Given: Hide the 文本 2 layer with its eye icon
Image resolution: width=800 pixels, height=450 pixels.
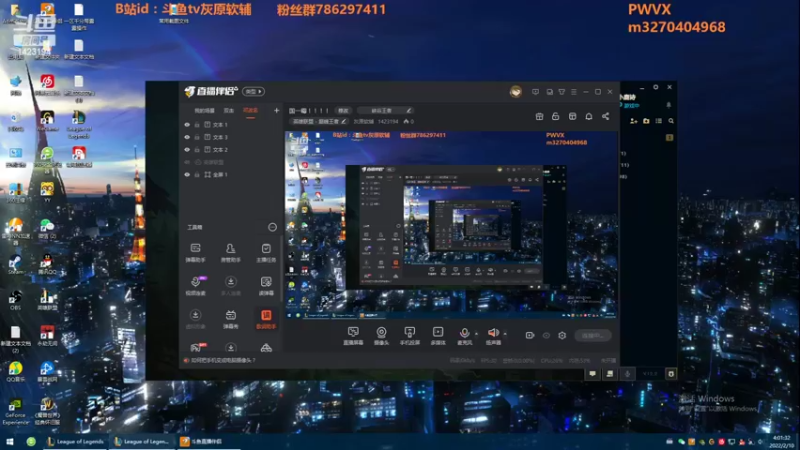Looking at the screenshot, I should 187,149.
